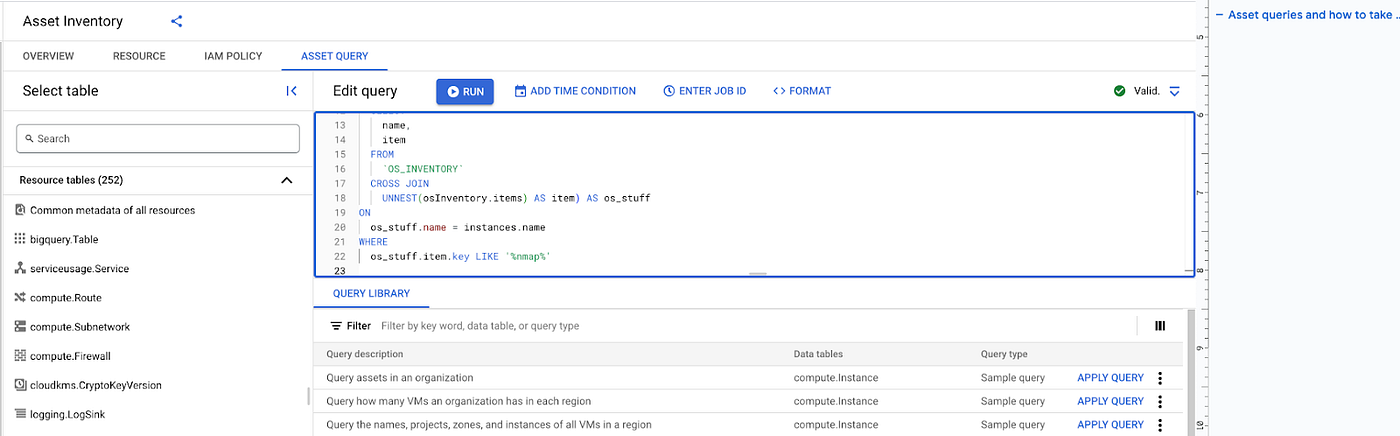Click the Query type column header
The height and width of the screenshot is (436, 1400).
(x=1004, y=354)
